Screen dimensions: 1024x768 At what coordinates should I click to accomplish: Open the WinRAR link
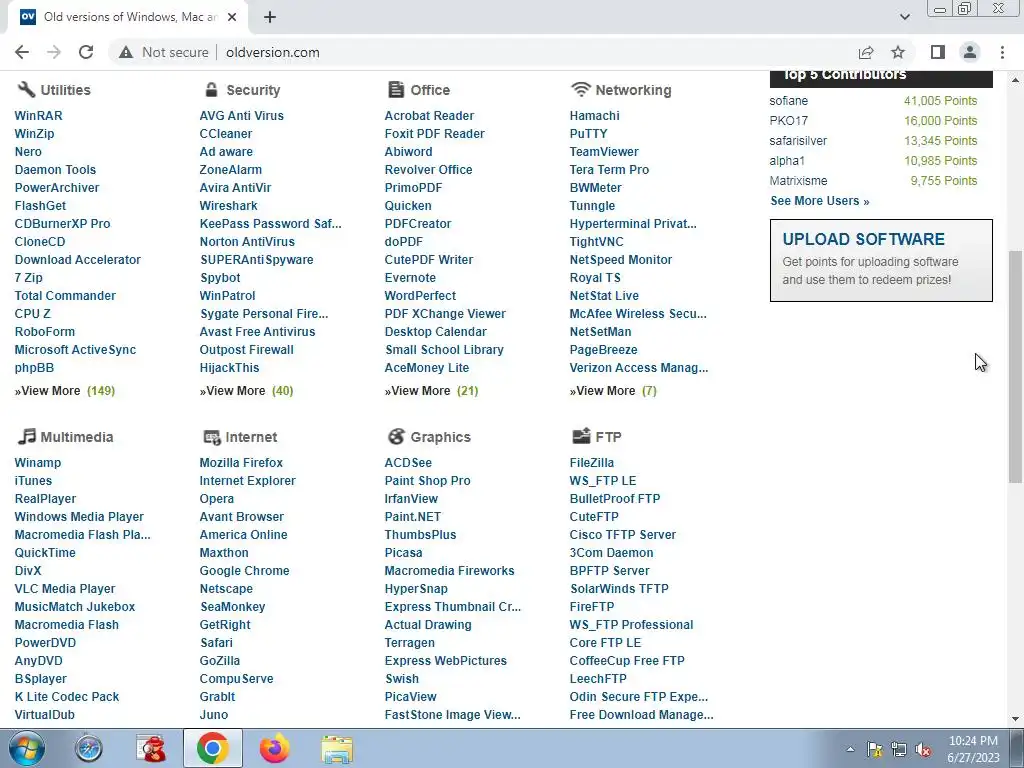coord(39,116)
